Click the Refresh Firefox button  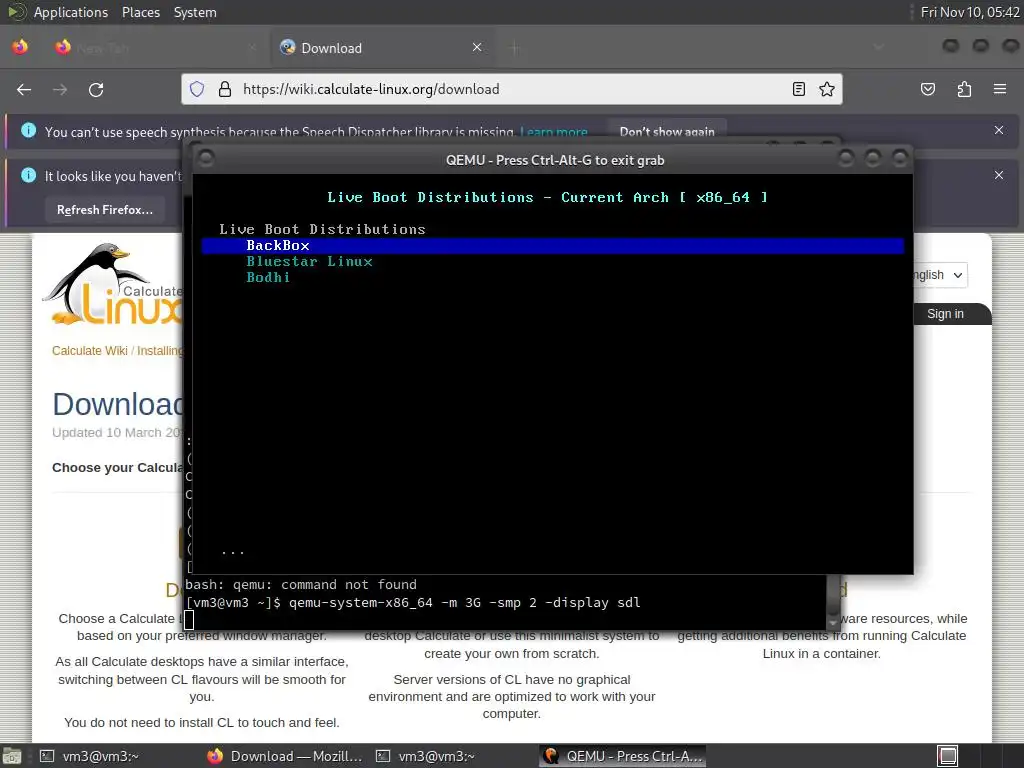(x=104, y=210)
